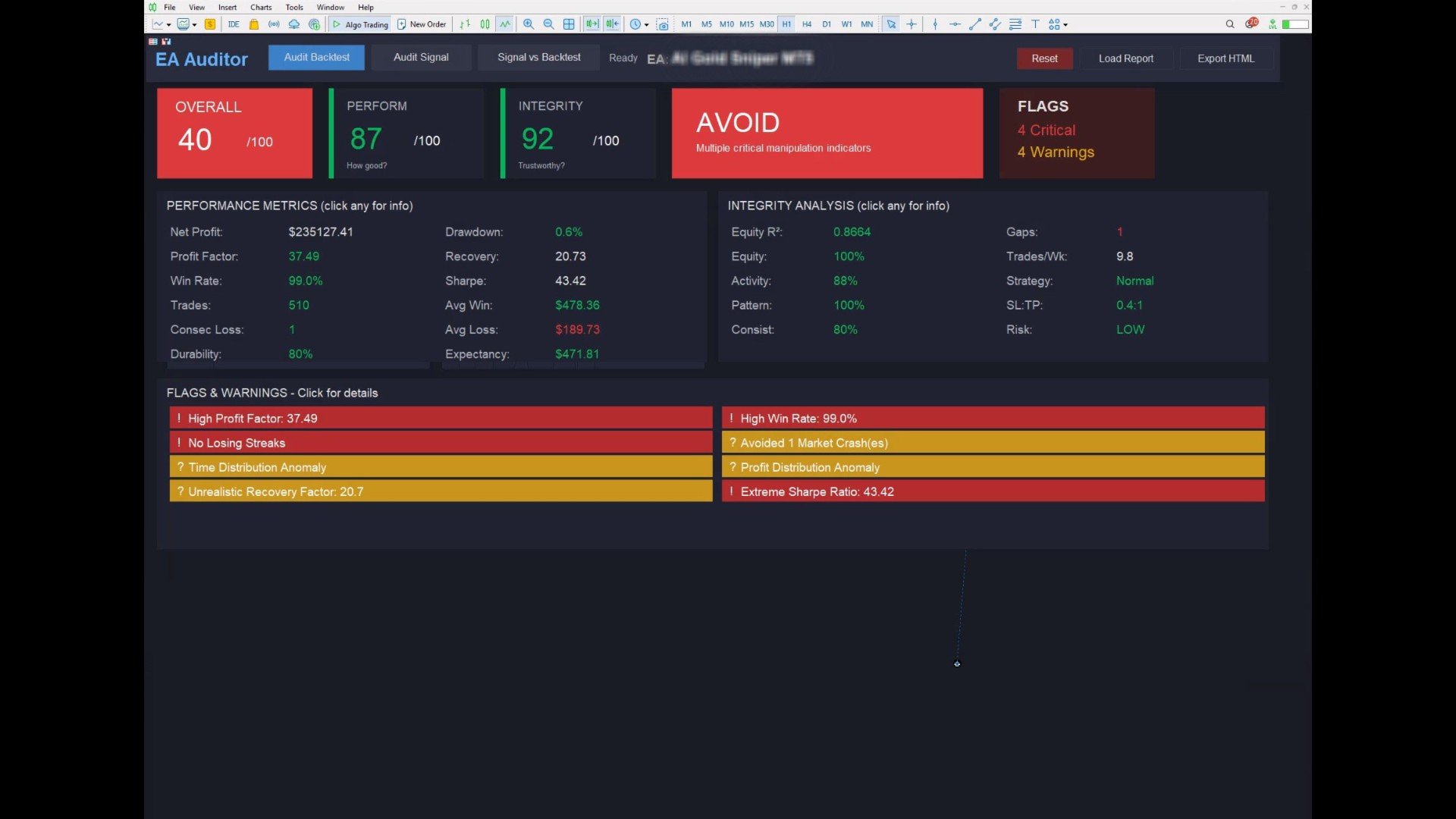The width and height of the screenshot is (1456, 819).
Task: Switch to the line chart toggle
Action: (x=505, y=24)
